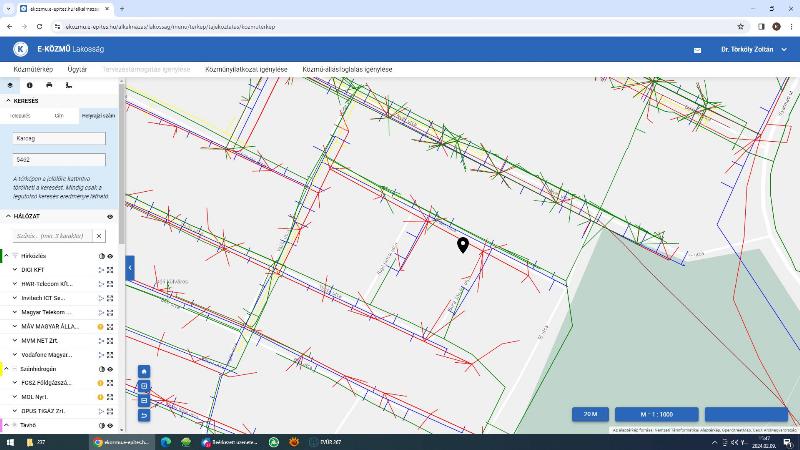Toggle visibility of Hírközlés group
Screen dimensions: 800x450
(110, 256)
